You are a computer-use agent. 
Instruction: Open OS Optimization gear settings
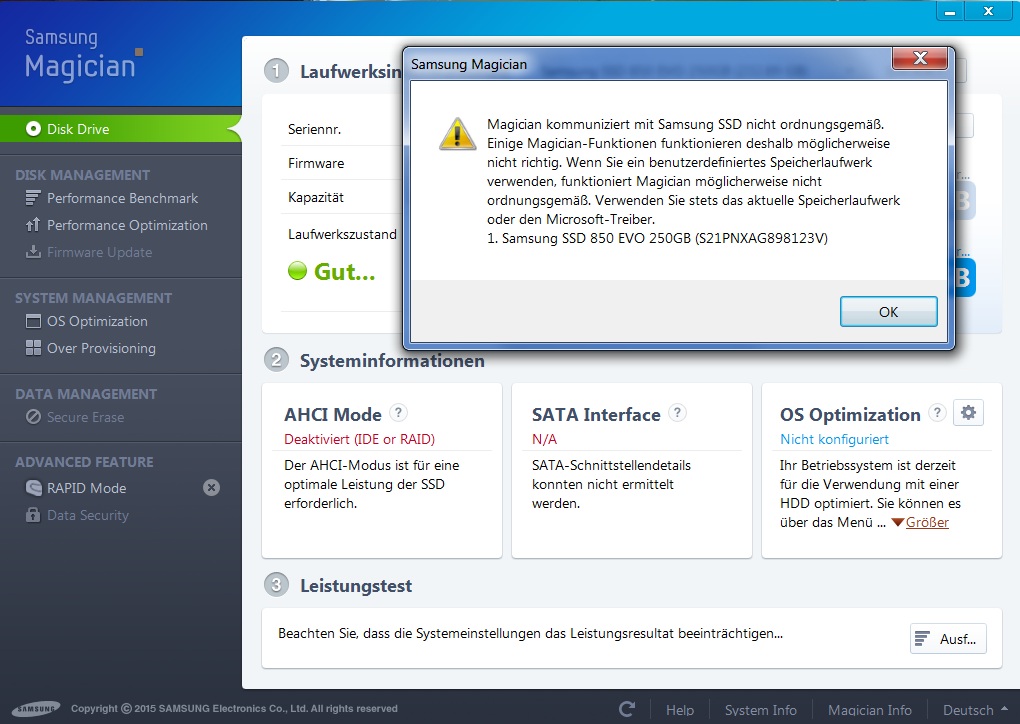968,412
